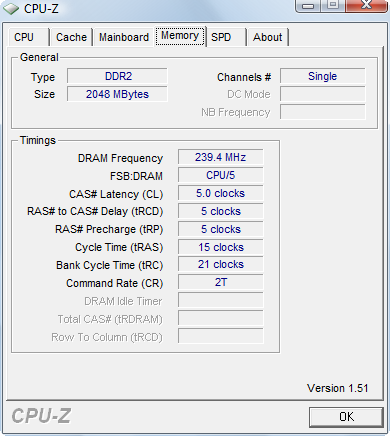Select the DDR2 memory type field

(117, 76)
